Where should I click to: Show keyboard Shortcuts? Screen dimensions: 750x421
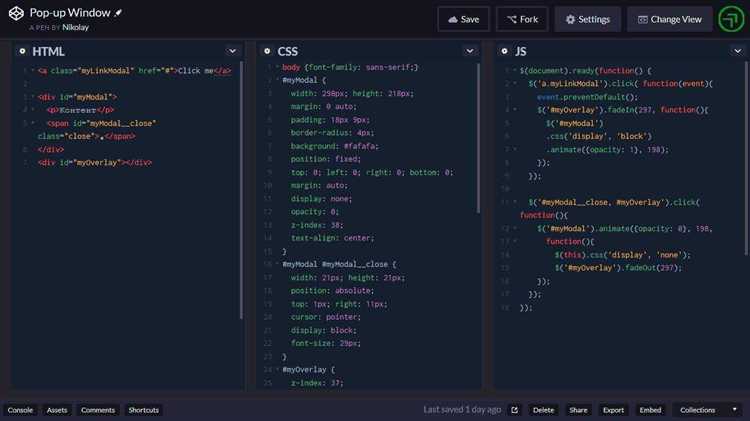143,410
